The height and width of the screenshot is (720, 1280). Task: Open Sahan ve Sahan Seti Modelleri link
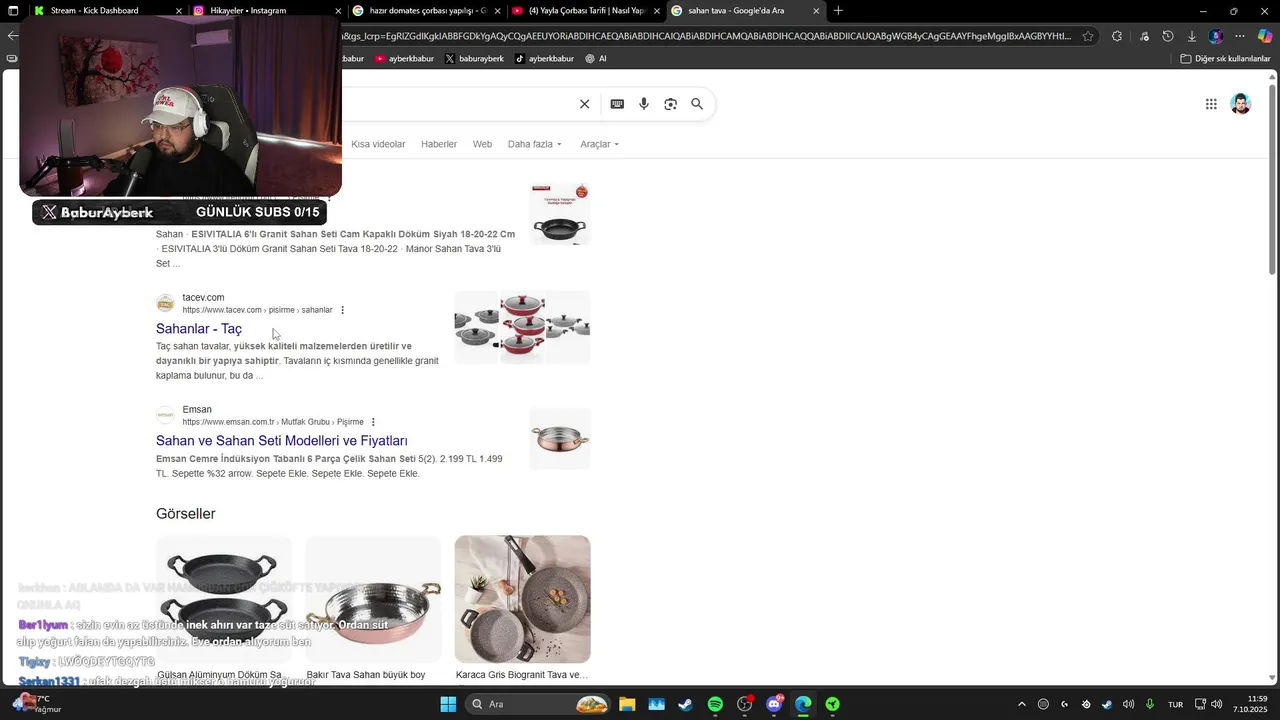(x=282, y=440)
